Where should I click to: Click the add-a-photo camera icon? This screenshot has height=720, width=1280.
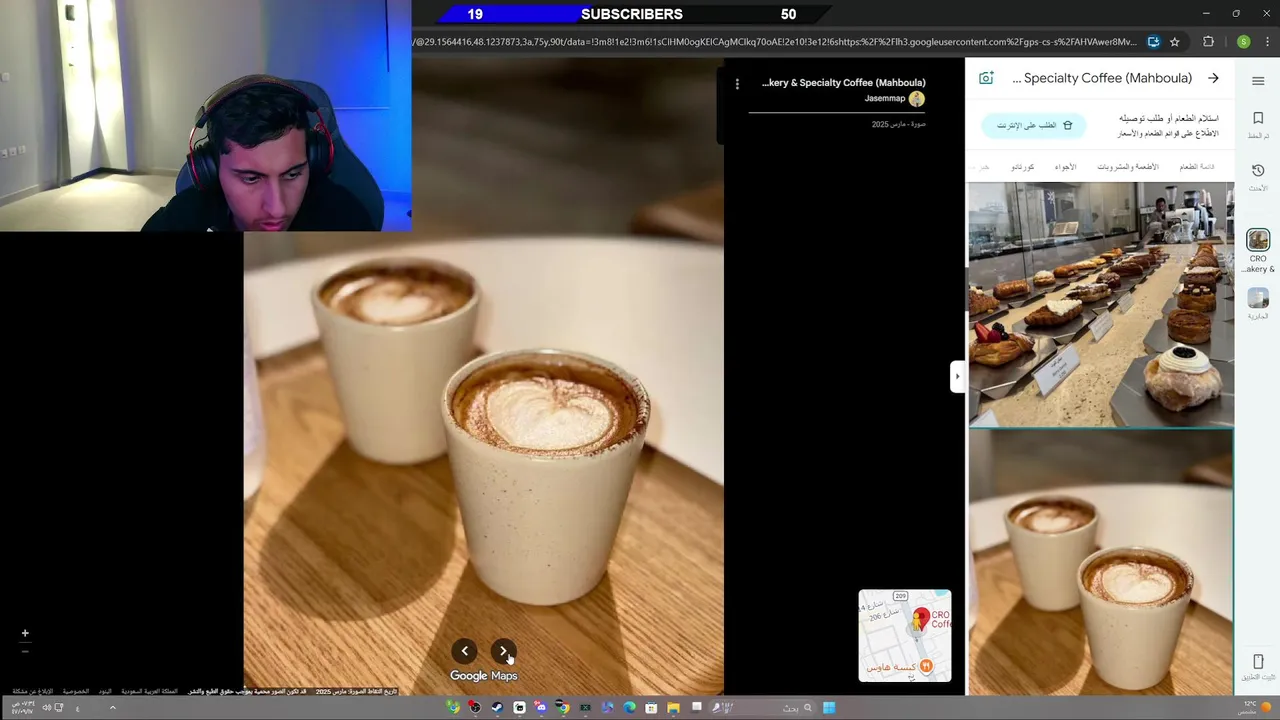pyautogui.click(x=986, y=78)
